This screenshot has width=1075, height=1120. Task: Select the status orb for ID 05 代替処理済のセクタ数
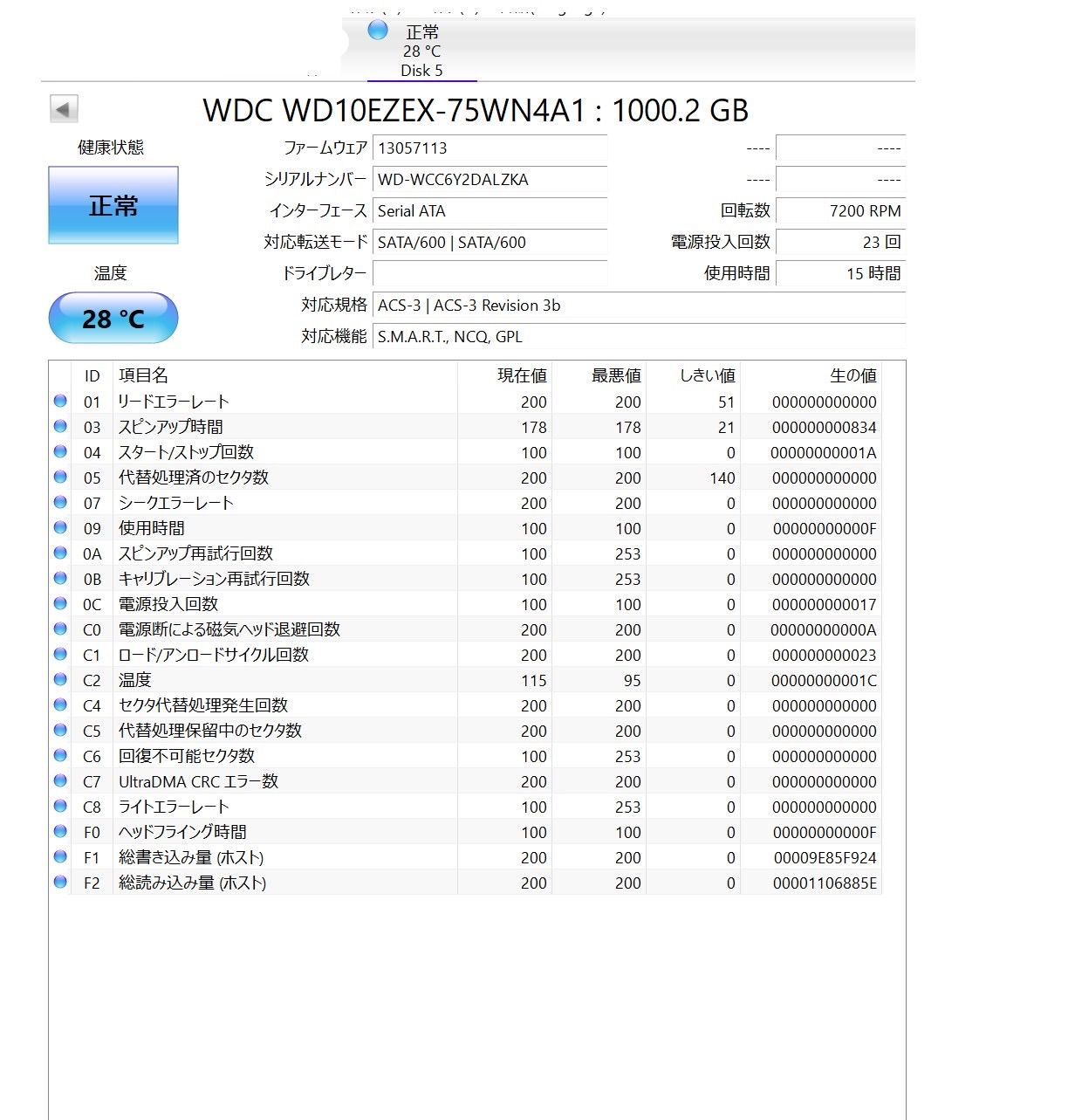pos(60,477)
